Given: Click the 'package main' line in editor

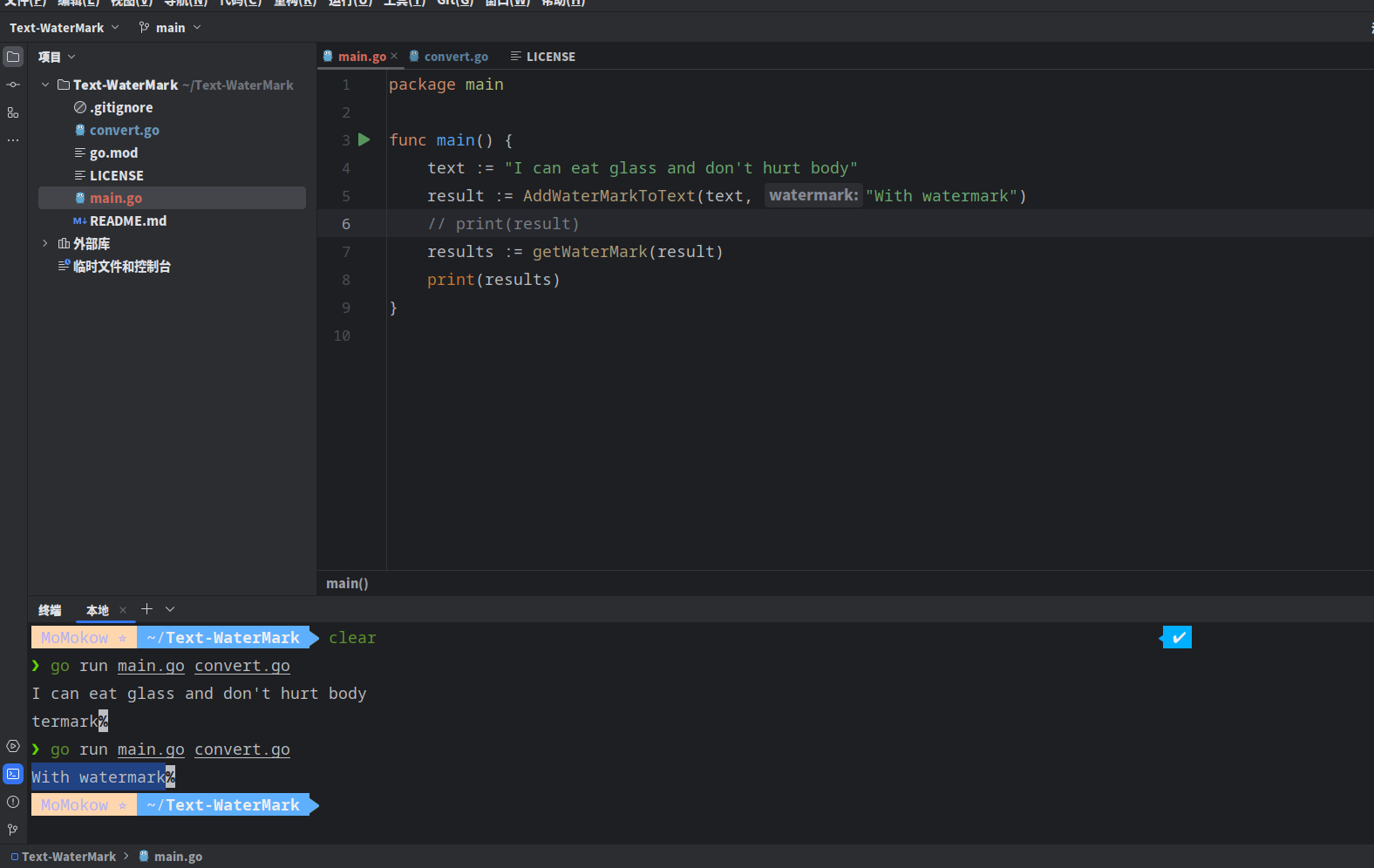Looking at the screenshot, I should (446, 85).
